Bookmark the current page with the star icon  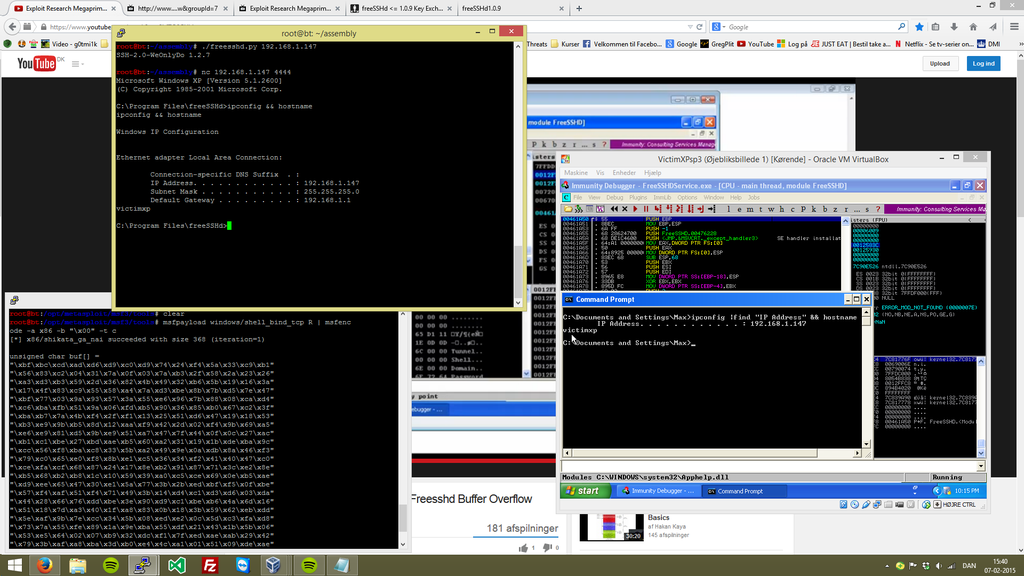tap(919, 27)
